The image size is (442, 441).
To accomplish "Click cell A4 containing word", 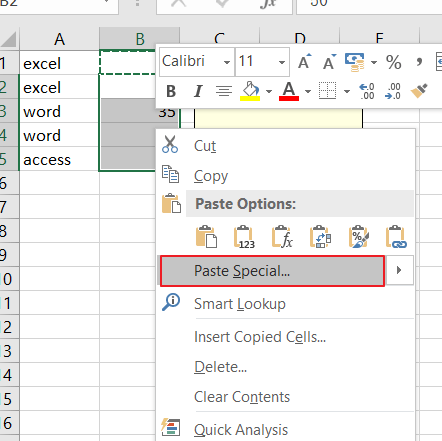I will tap(59, 135).
